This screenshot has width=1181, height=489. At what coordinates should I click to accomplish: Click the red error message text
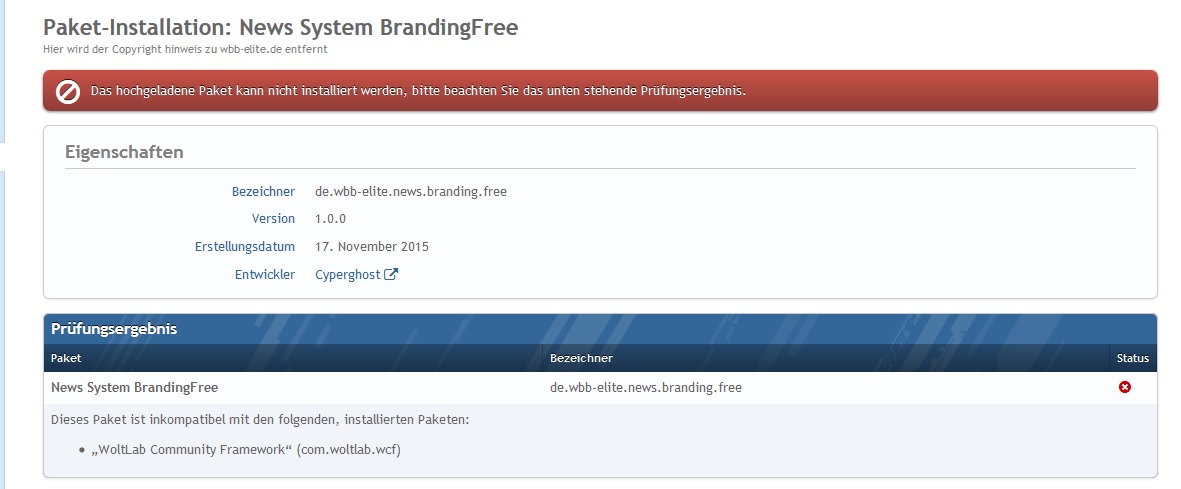[418, 91]
